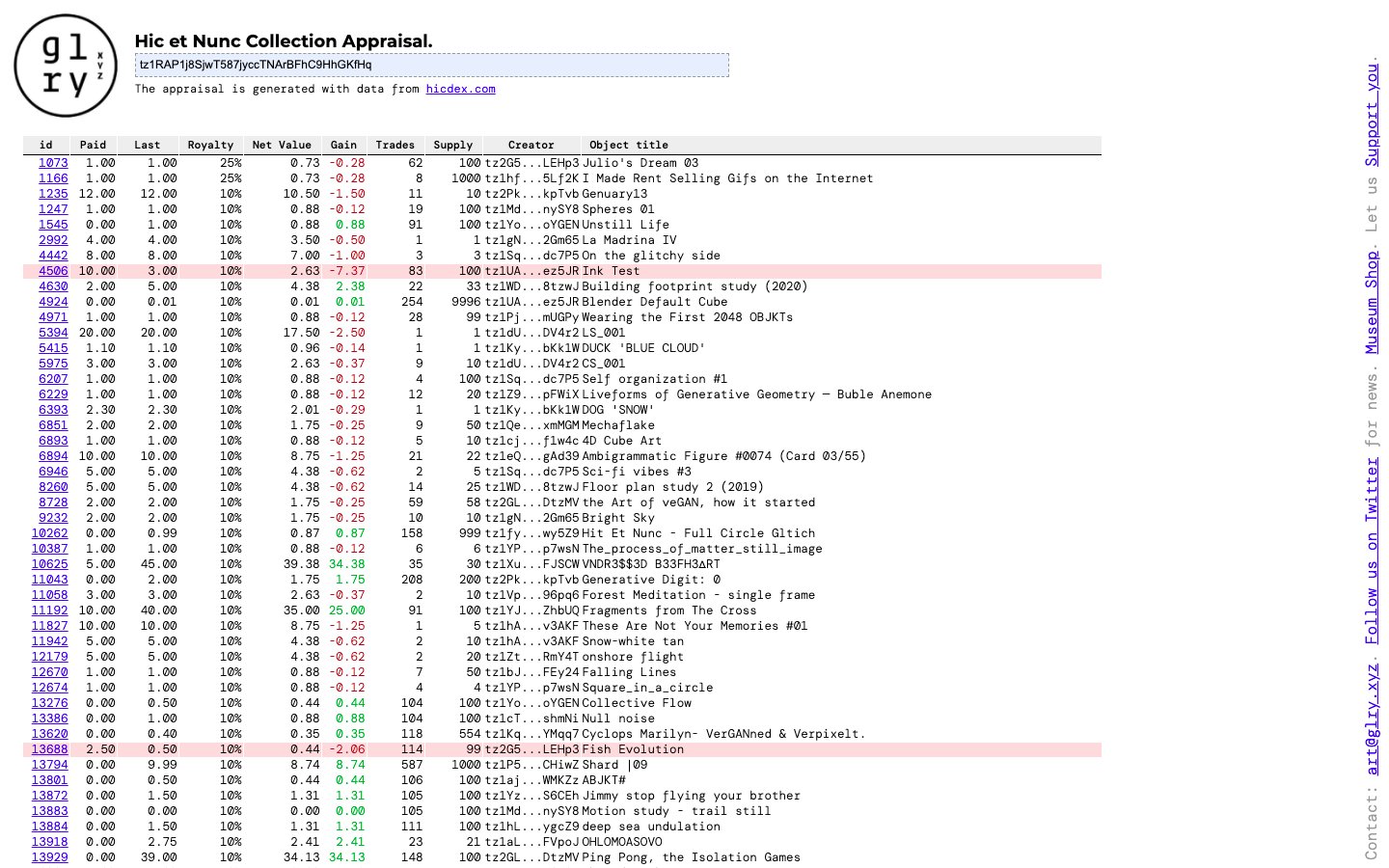The height and width of the screenshot is (868, 1389).
Task: Sort by the Supply column header
Action: (453, 145)
